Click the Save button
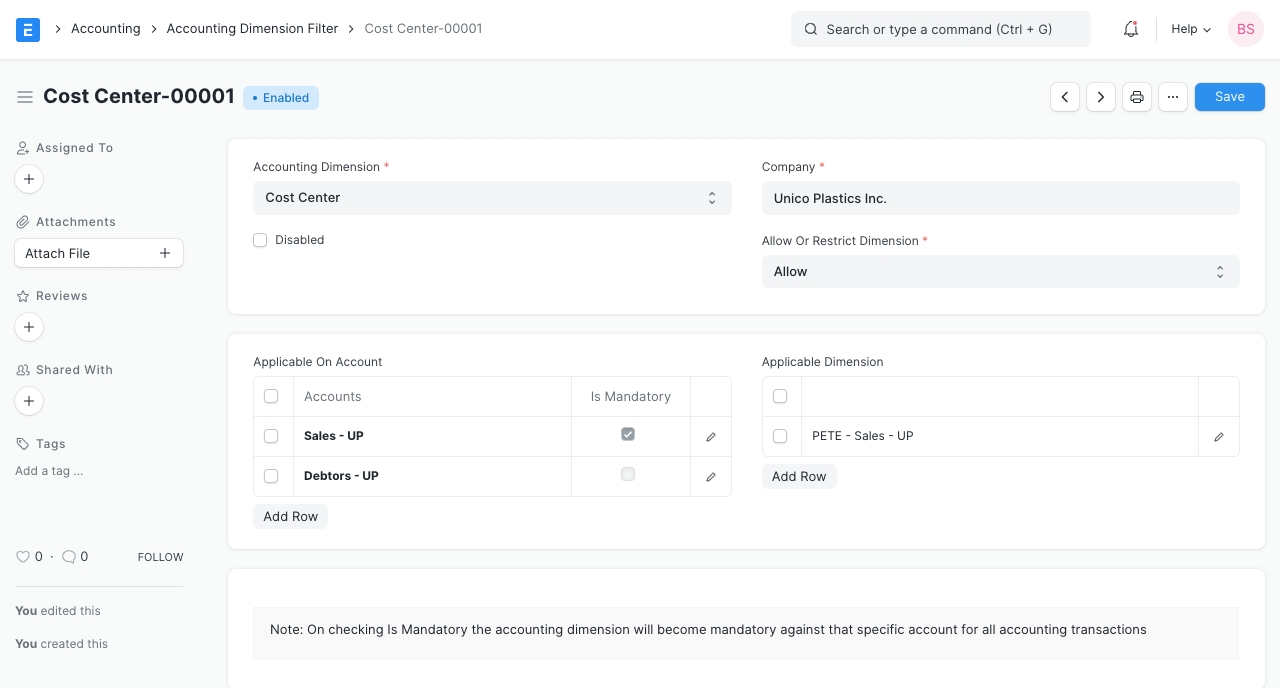 tap(1229, 97)
